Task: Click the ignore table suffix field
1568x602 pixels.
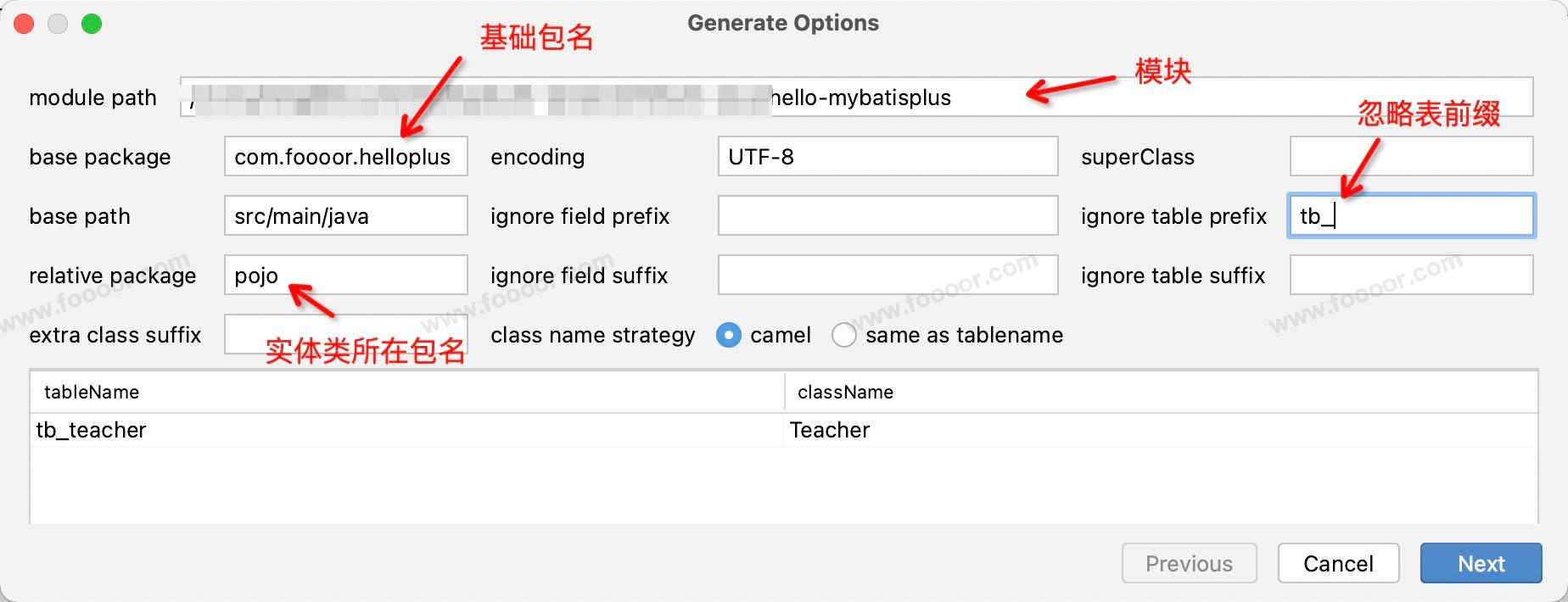Action: pyautogui.click(x=1410, y=276)
